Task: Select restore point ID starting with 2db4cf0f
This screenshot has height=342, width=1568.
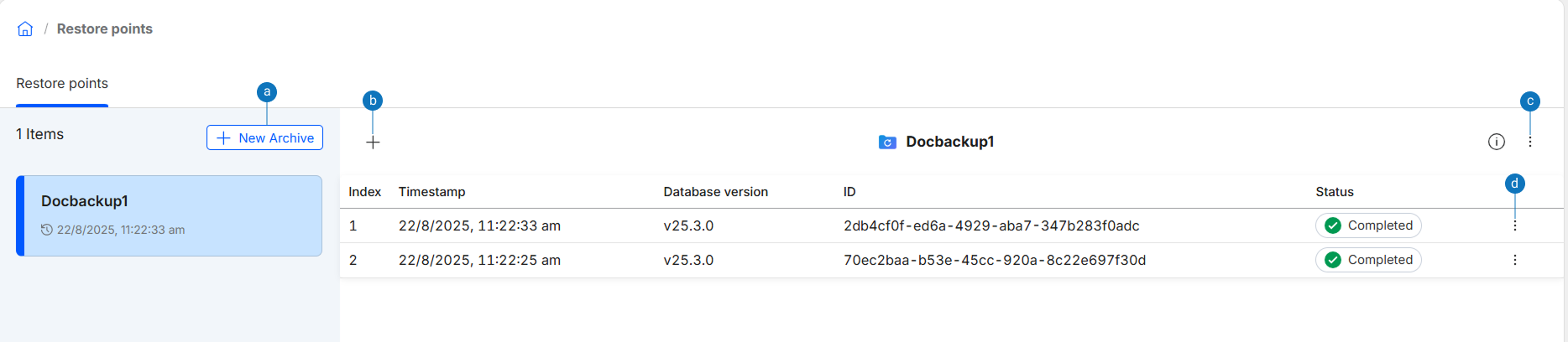Action: (991, 225)
